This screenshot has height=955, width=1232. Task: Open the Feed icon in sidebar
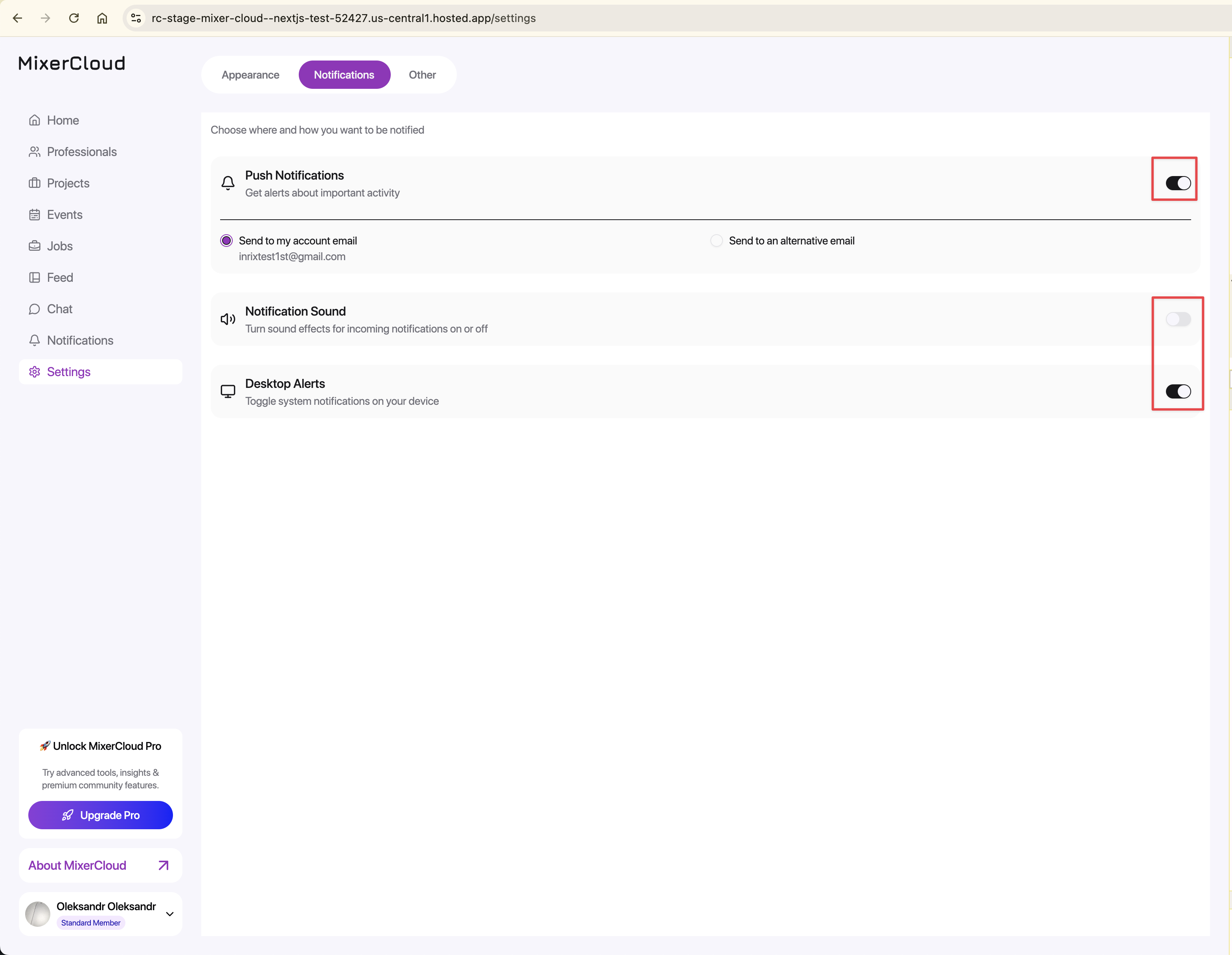[35, 277]
